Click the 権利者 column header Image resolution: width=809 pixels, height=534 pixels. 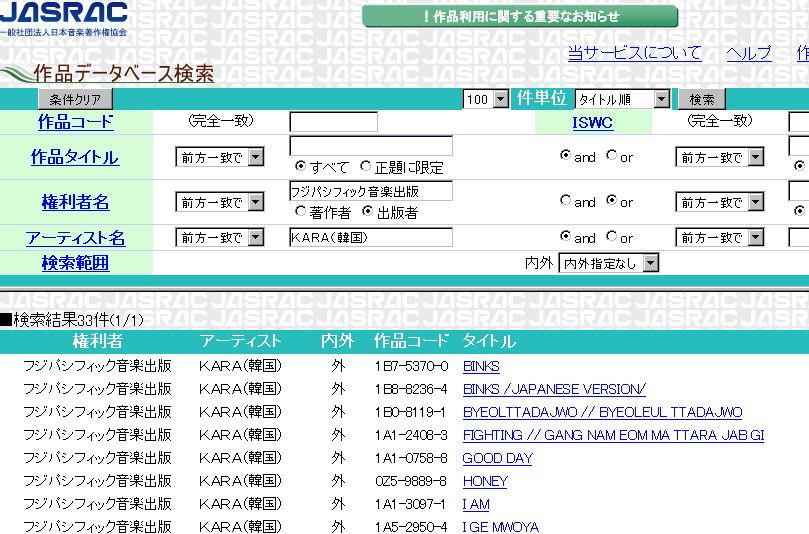click(x=98, y=341)
